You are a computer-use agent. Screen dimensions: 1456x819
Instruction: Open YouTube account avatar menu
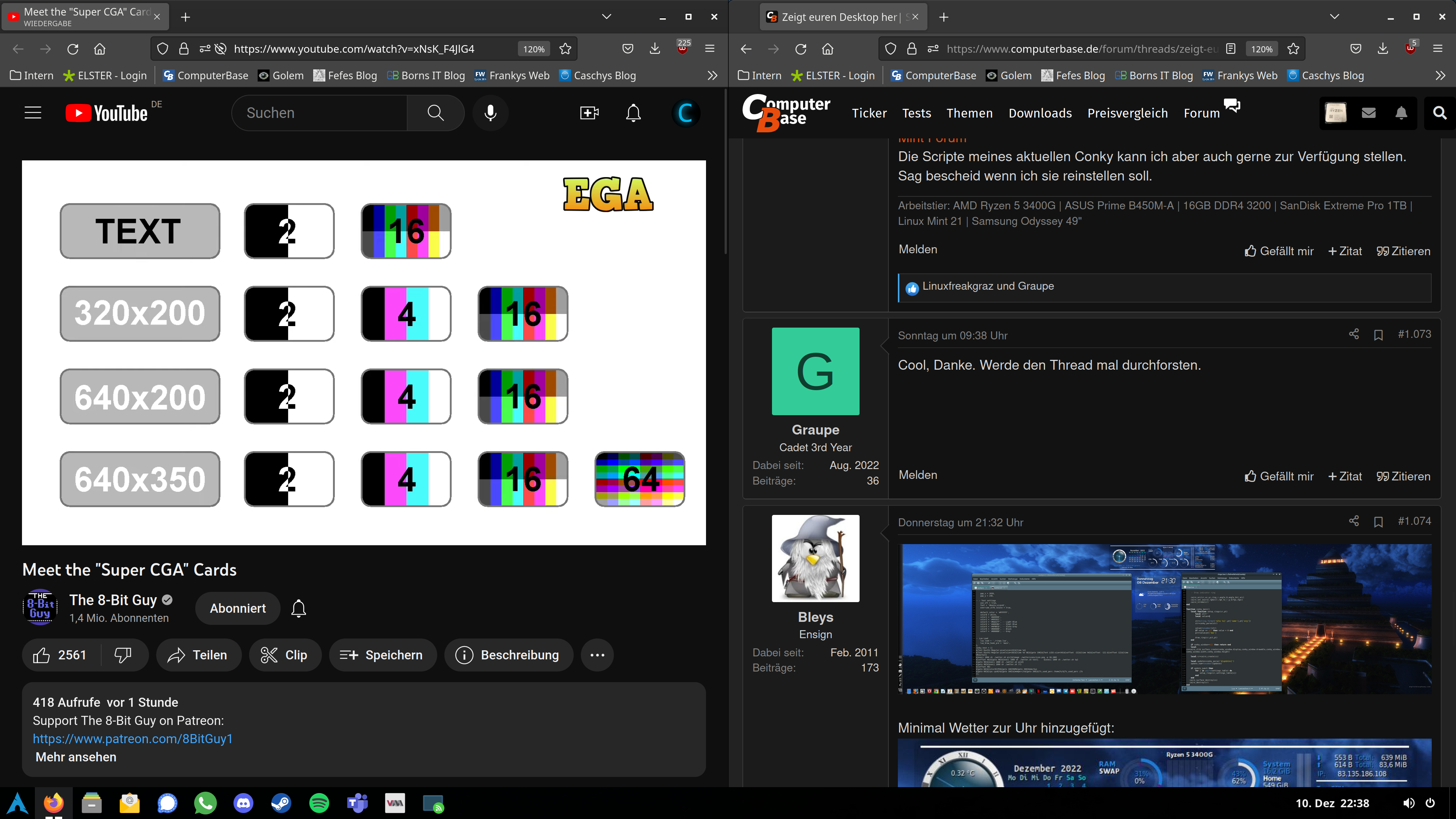point(686,113)
